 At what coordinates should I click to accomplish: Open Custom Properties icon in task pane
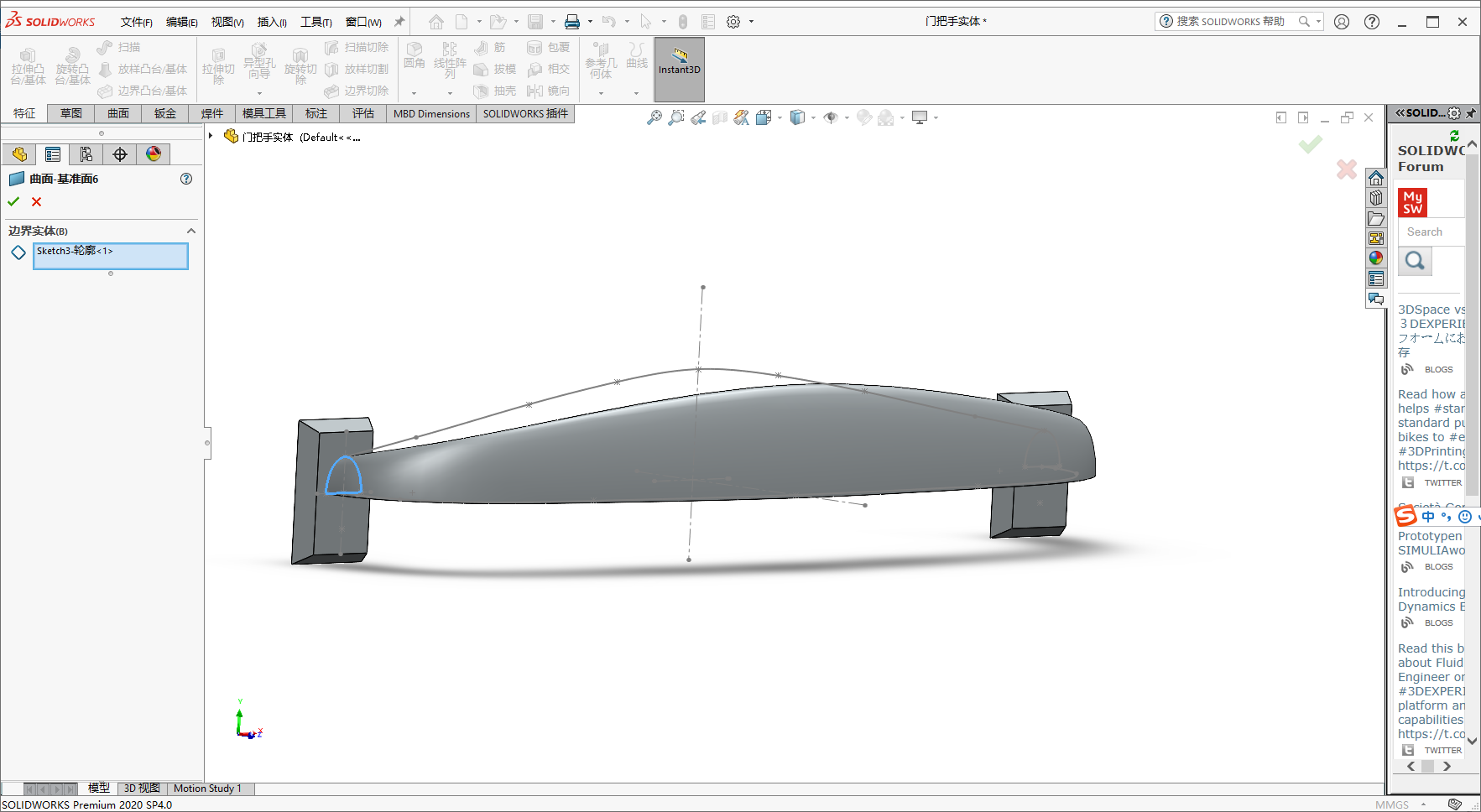[1376, 278]
